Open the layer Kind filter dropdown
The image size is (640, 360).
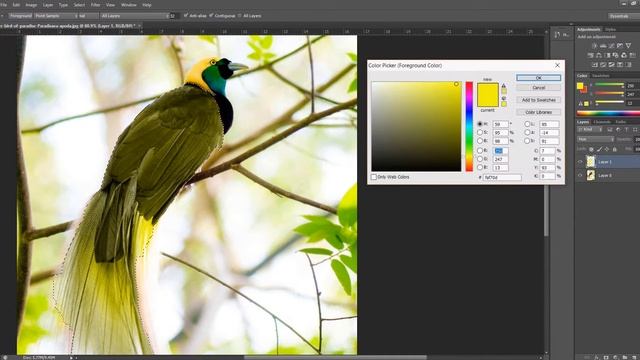pyautogui.click(x=589, y=129)
